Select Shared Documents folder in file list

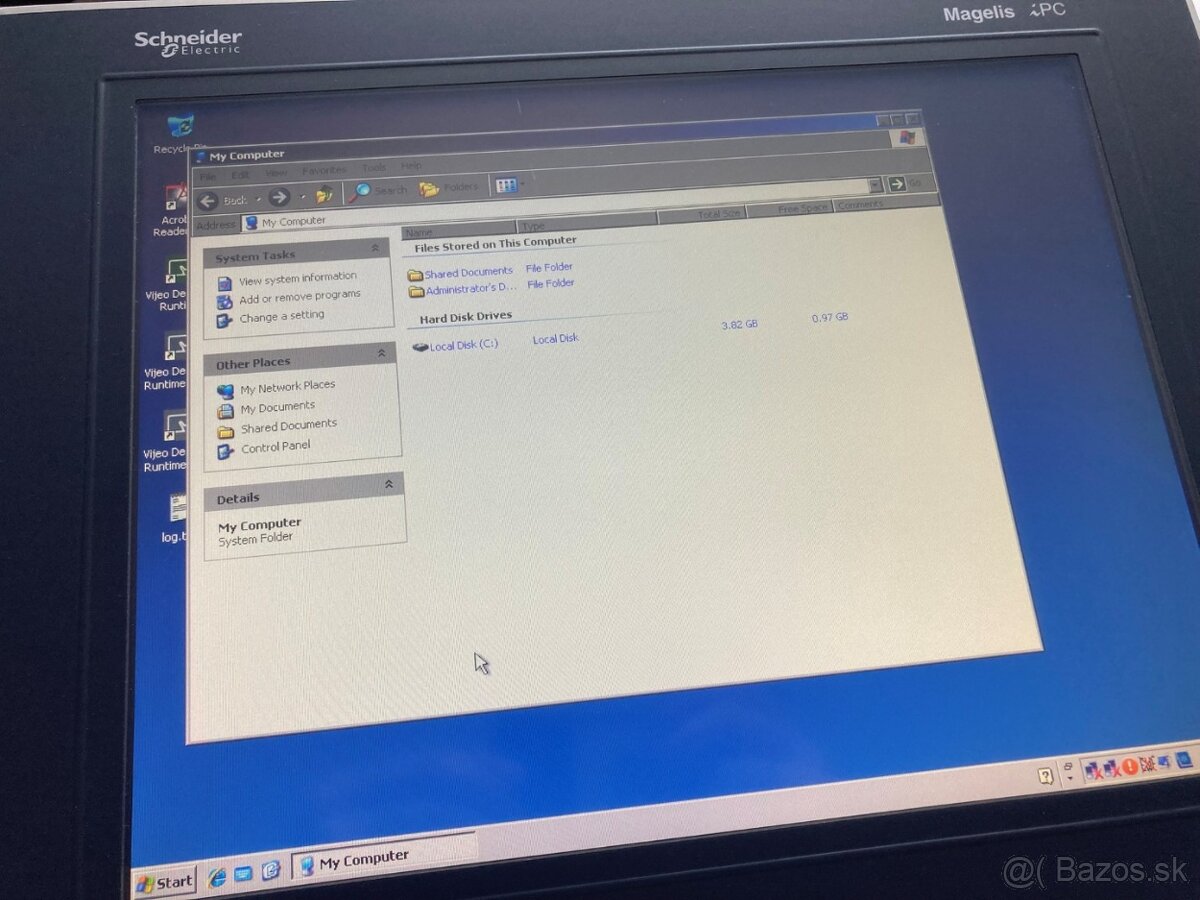(460, 273)
